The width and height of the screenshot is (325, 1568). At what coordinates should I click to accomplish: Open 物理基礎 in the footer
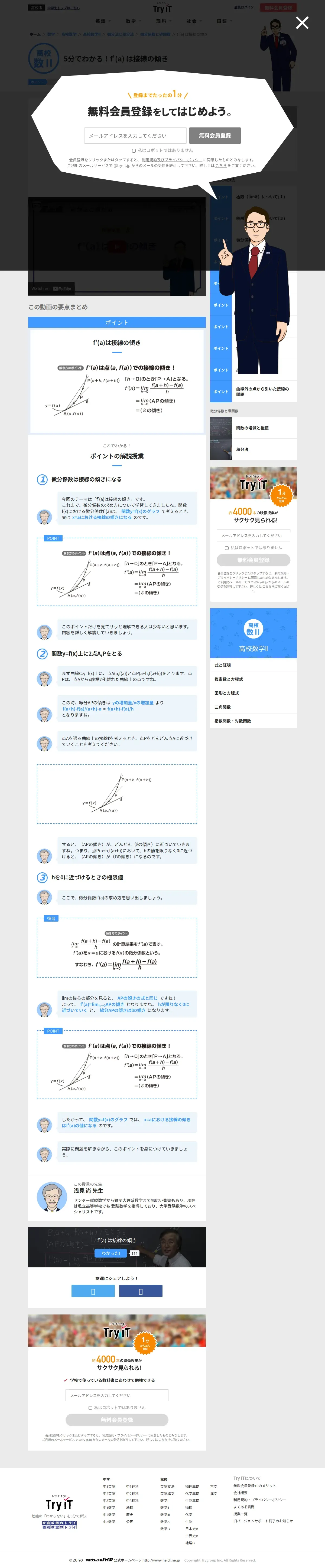tap(192, 1487)
